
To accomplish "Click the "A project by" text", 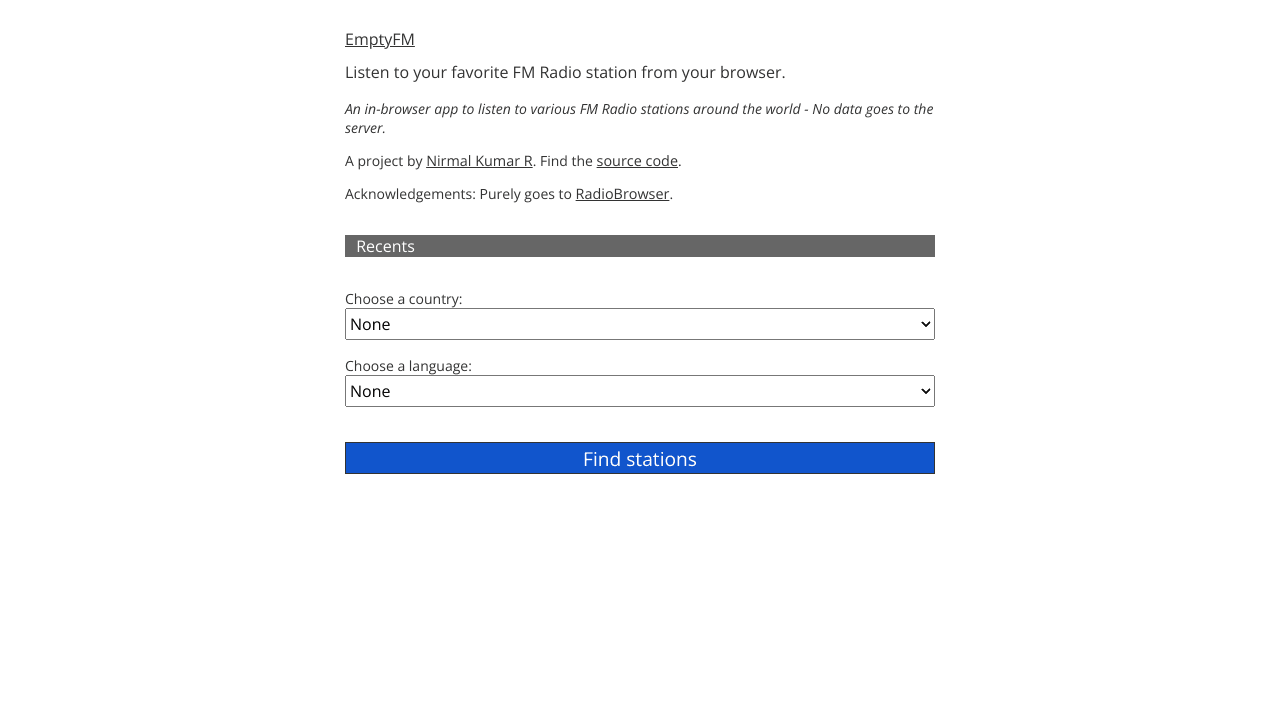I will (x=384, y=161).
